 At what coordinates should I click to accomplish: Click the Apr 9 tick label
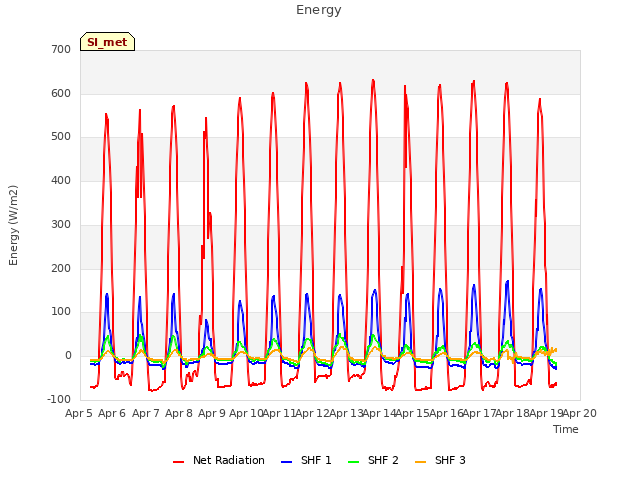212,413
